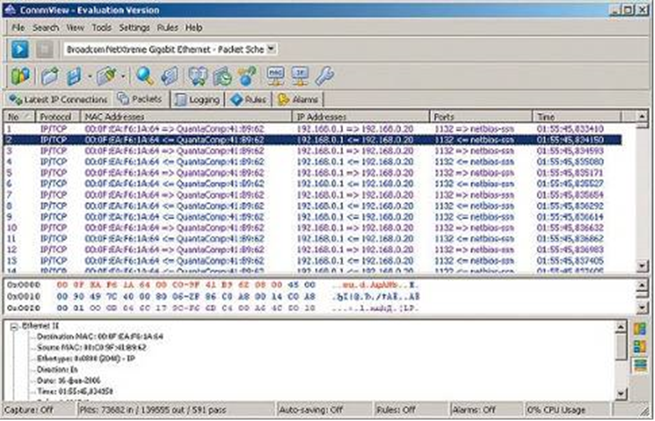The image size is (655, 421).
Task: Click the open folder toolbar icon
Action: point(49,75)
